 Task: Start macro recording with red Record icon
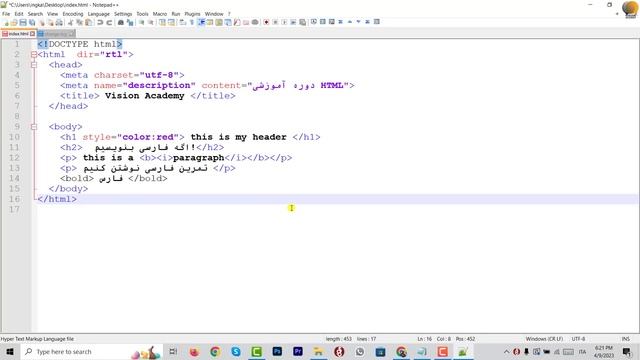pos(266,22)
